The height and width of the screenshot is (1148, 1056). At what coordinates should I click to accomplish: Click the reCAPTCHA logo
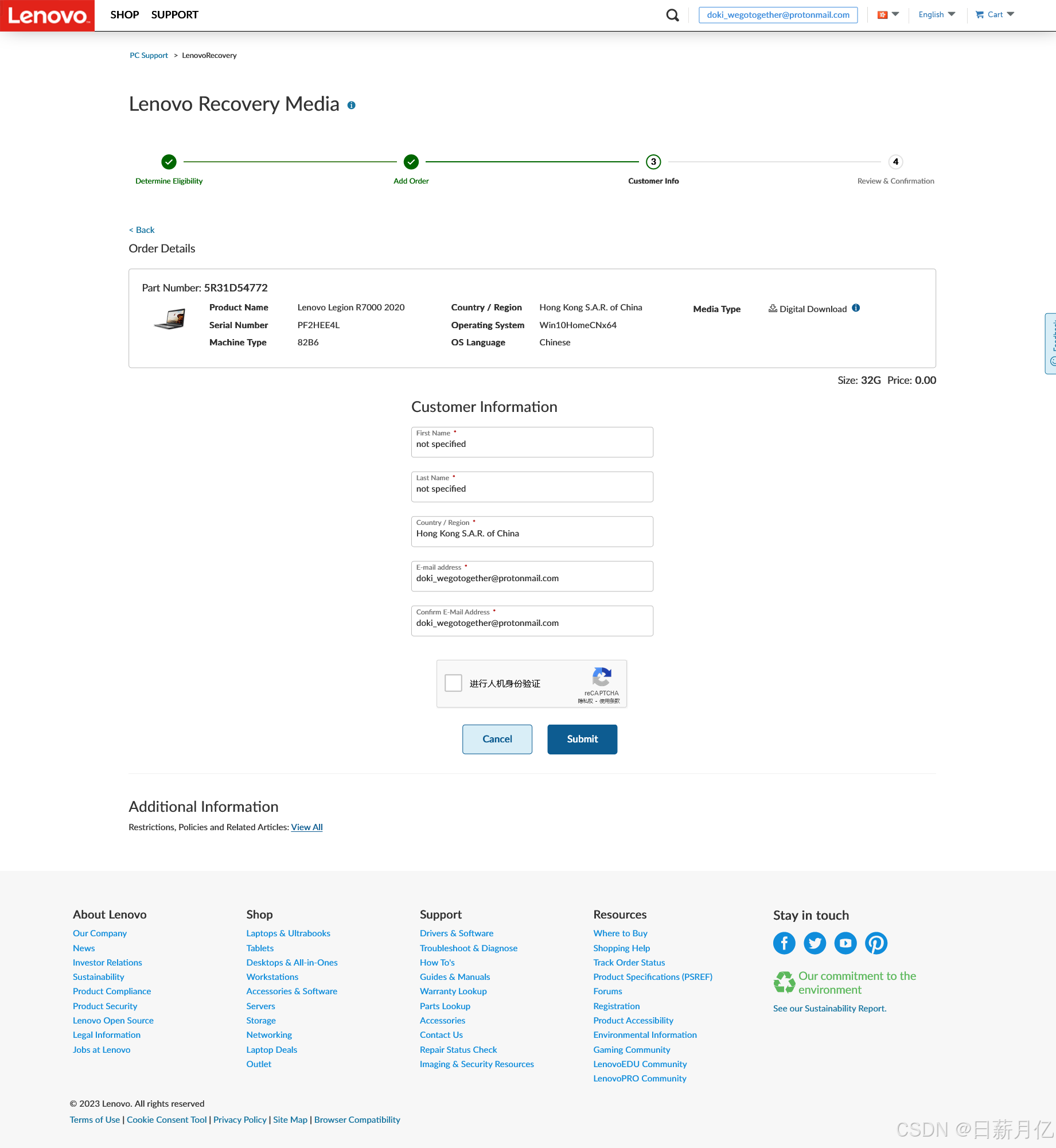pyautogui.click(x=602, y=677)
